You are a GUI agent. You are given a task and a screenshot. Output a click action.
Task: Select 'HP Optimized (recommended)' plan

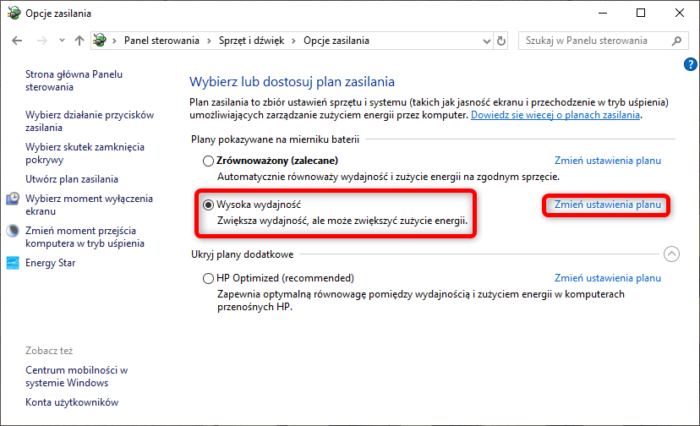point(208,279)
